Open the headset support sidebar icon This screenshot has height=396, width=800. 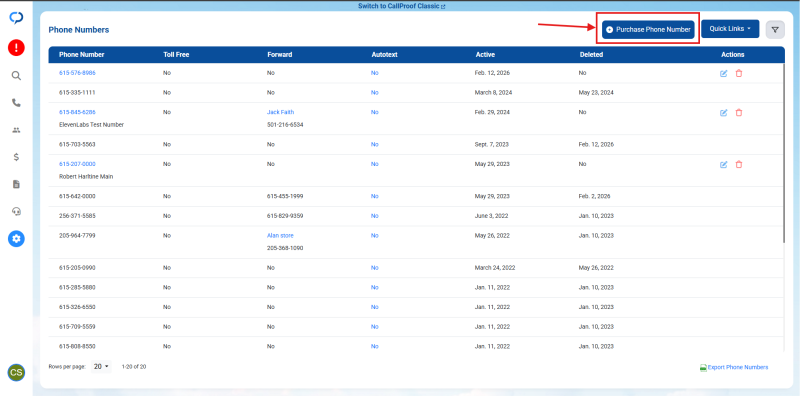coord(16,211)
